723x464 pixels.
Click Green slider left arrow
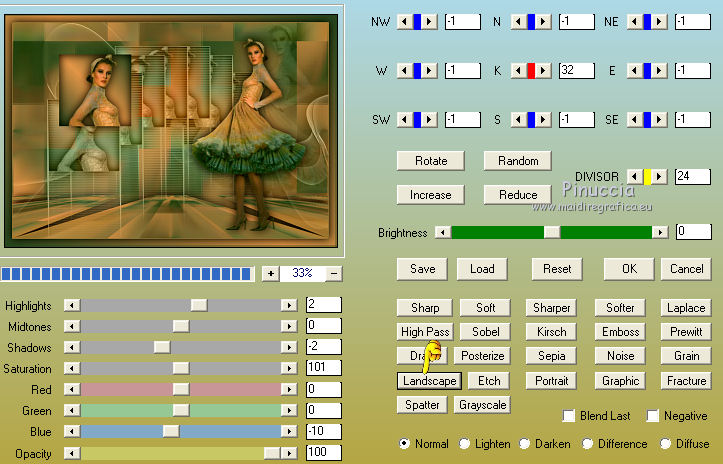point(72,410)
